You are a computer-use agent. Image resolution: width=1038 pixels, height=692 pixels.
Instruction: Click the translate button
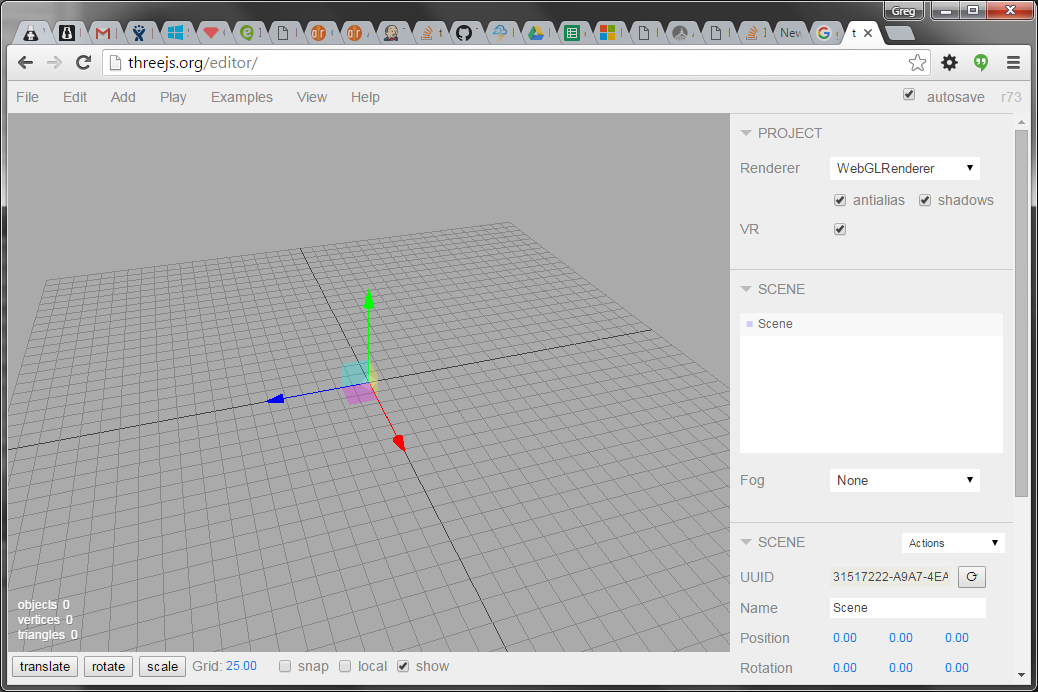45,666
